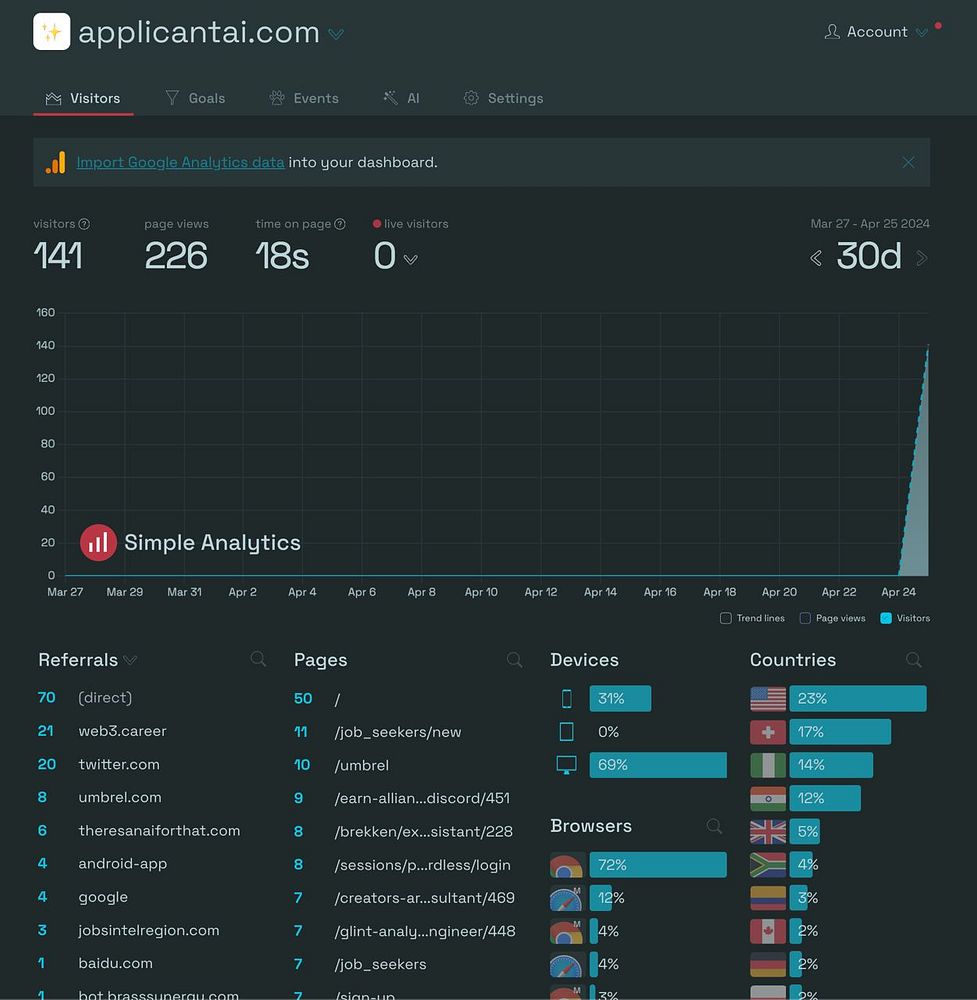Open the /glint-analy...ngineer/448 page row

(408, 931)
